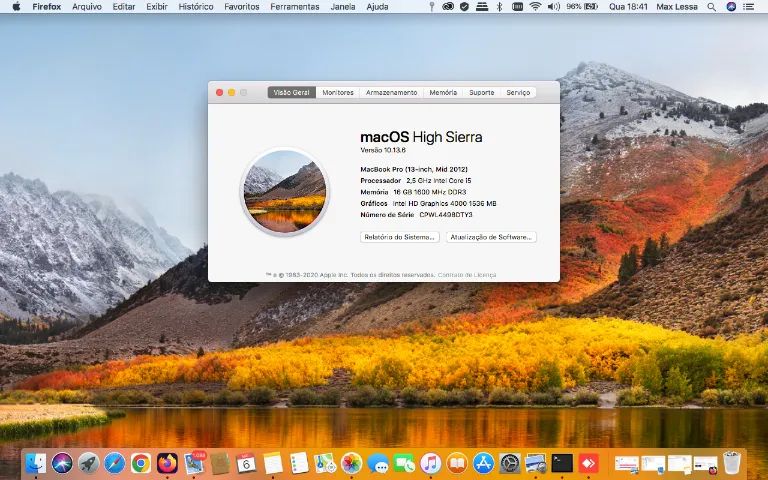Open the volume speaker menu icon
The image size is (768, 480).
click(x=553, y=7)
